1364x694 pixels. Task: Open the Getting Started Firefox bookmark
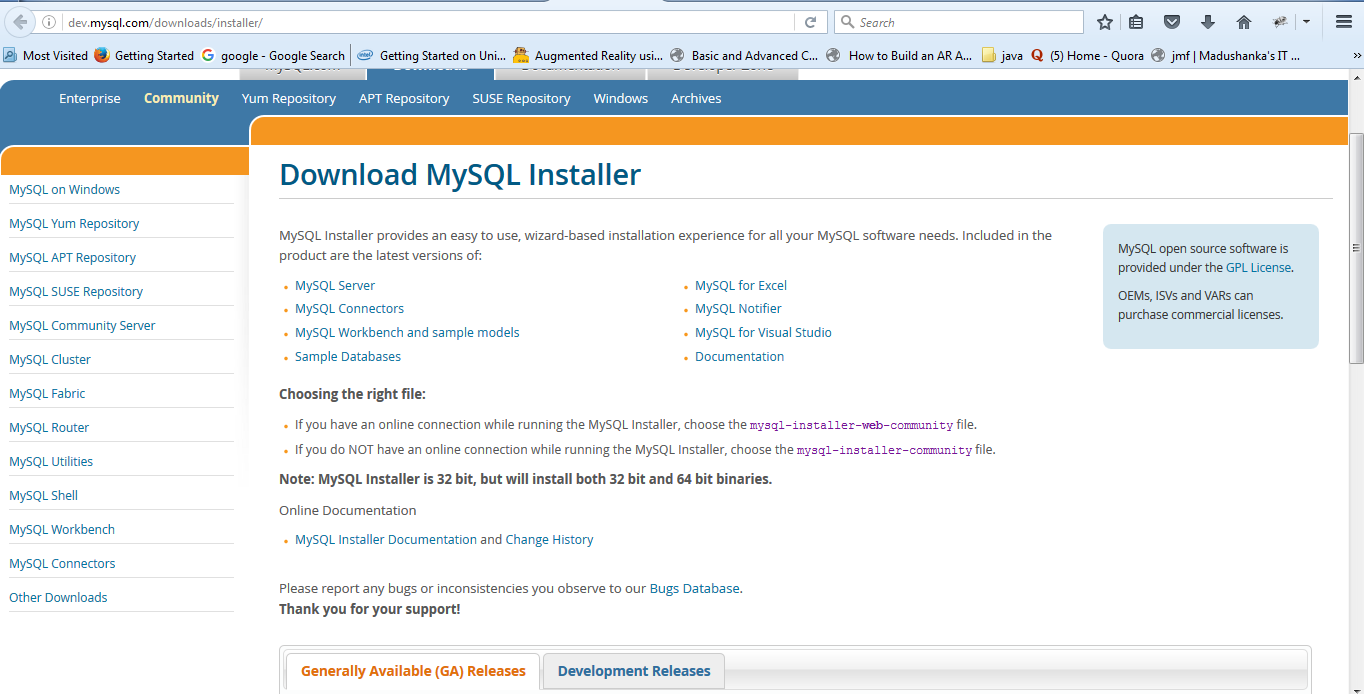pos(144,56)
